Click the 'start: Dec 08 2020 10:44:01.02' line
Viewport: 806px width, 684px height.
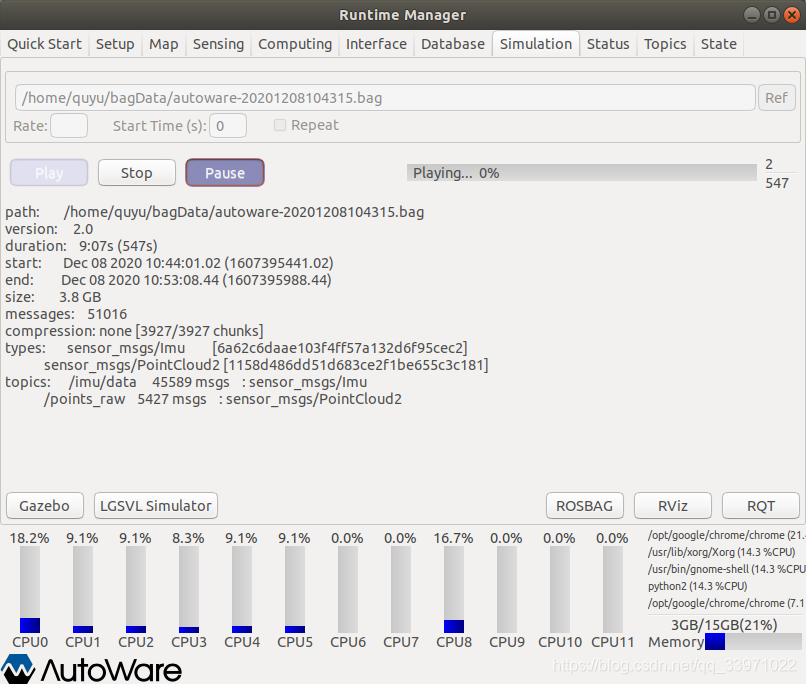169,263
